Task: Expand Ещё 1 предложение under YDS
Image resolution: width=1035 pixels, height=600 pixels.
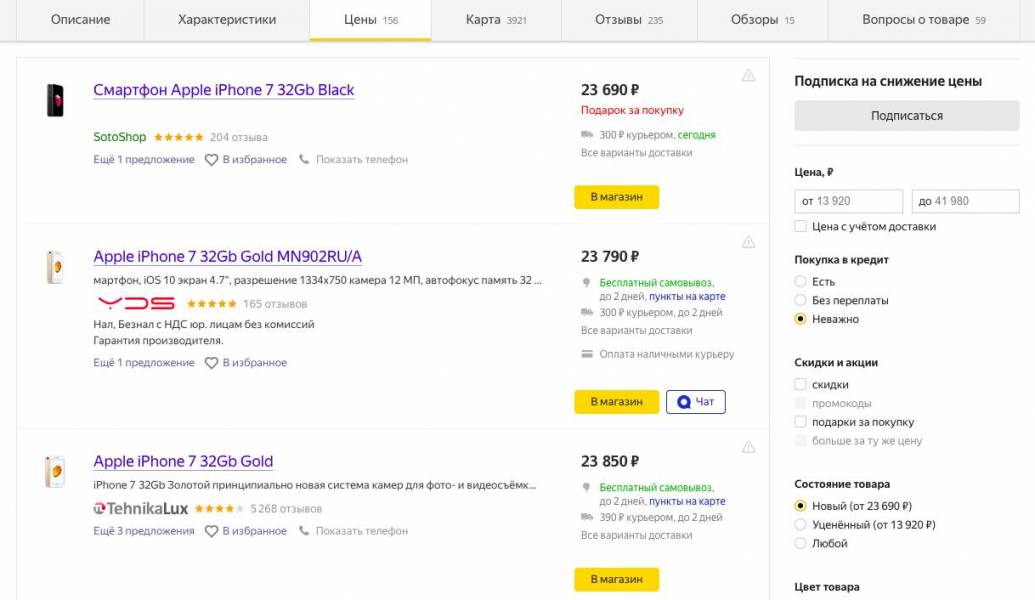Action: (x=144, y=363)
